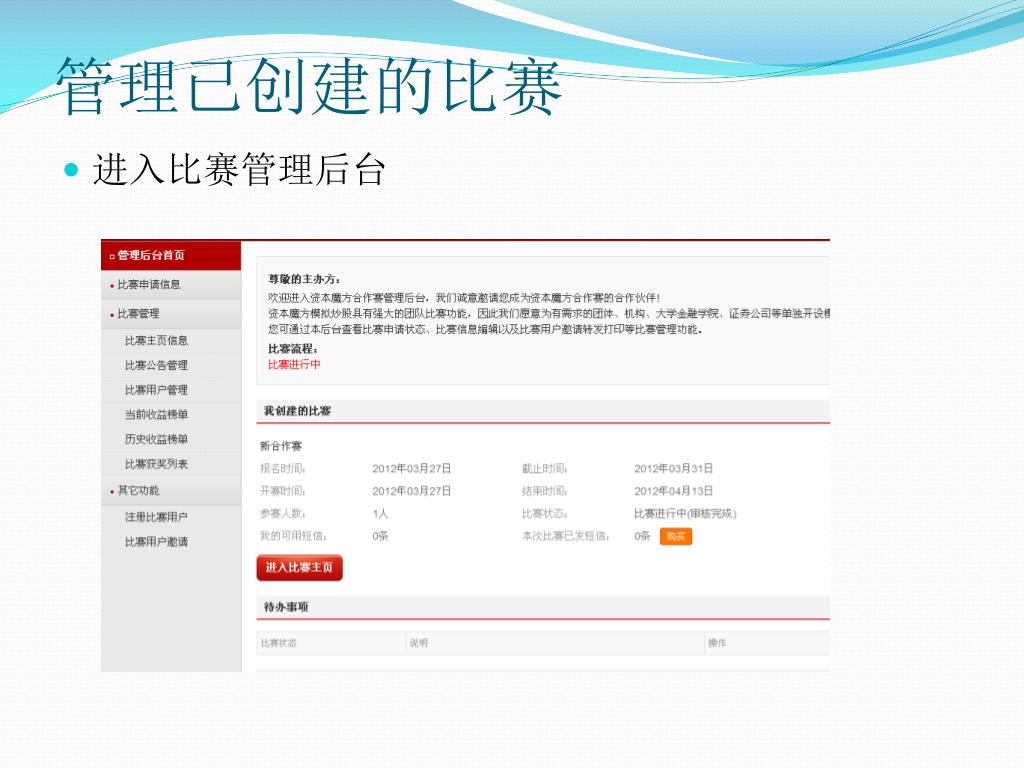Click the deadline date 2012年03月31日
This screenshot has width=1024, height=768.
(673, 469)
